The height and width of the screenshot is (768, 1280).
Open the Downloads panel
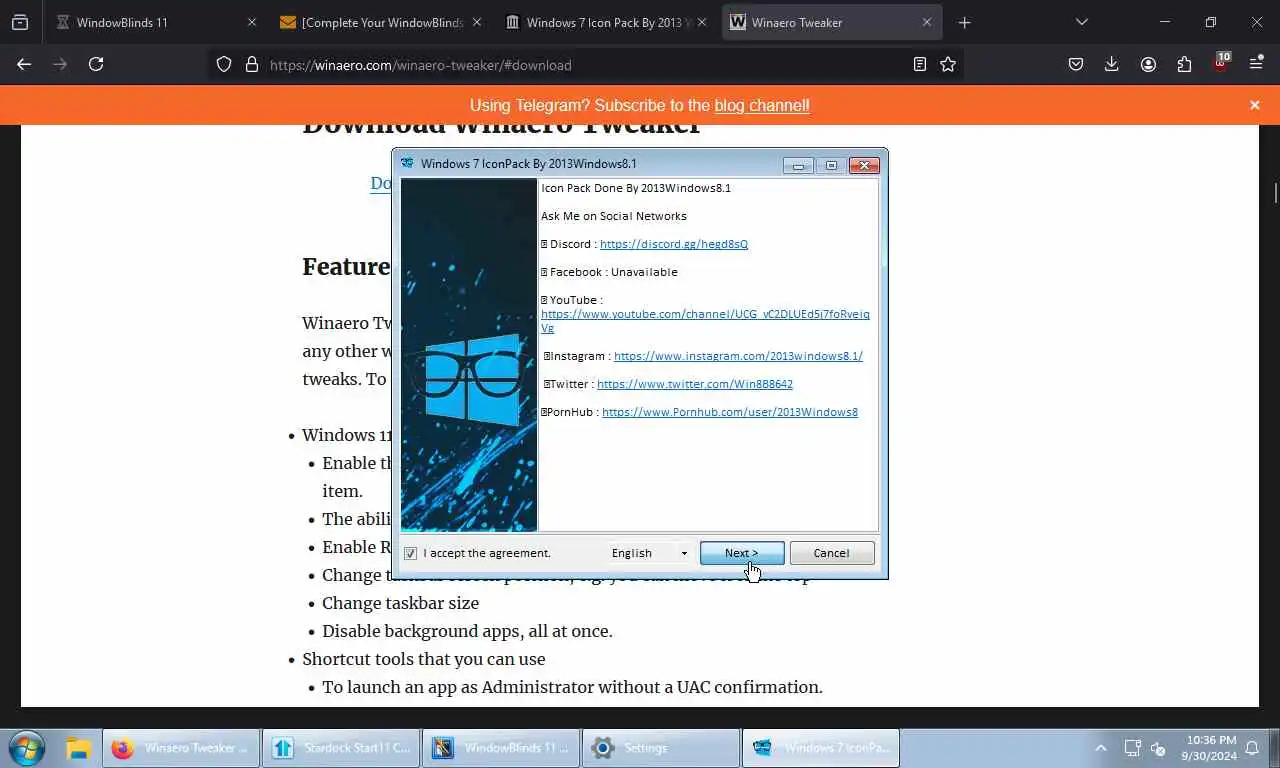[1112, 64]
